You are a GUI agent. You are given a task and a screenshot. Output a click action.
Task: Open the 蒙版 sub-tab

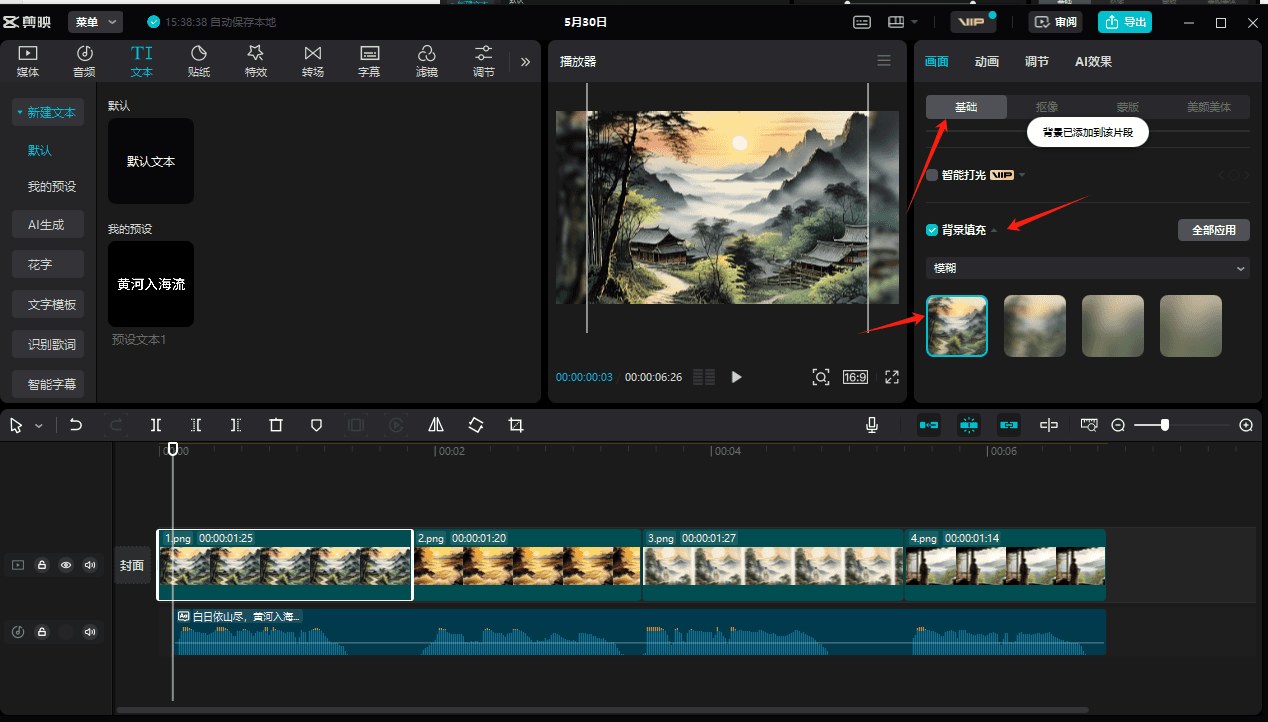[x=1128, y=107]
